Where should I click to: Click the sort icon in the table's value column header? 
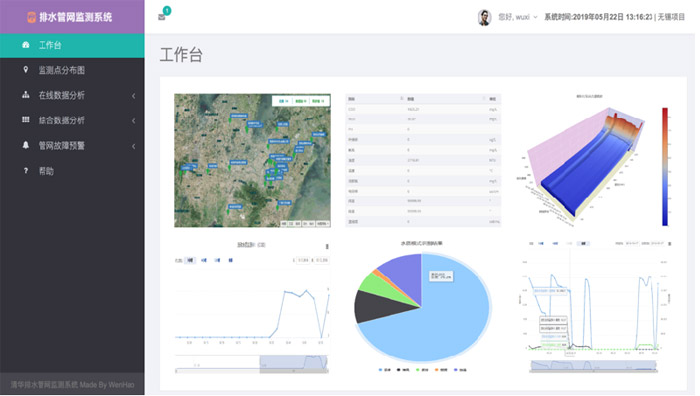483,98
